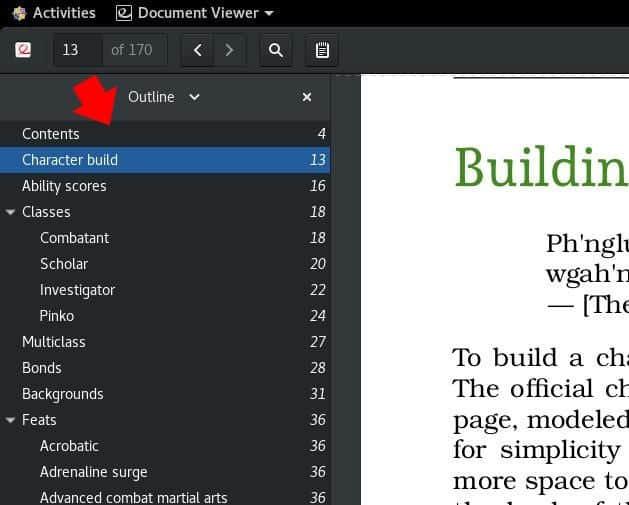Click the page number input field
The image size is (629, 505).
pyautogui.click(x=78, y=50)
